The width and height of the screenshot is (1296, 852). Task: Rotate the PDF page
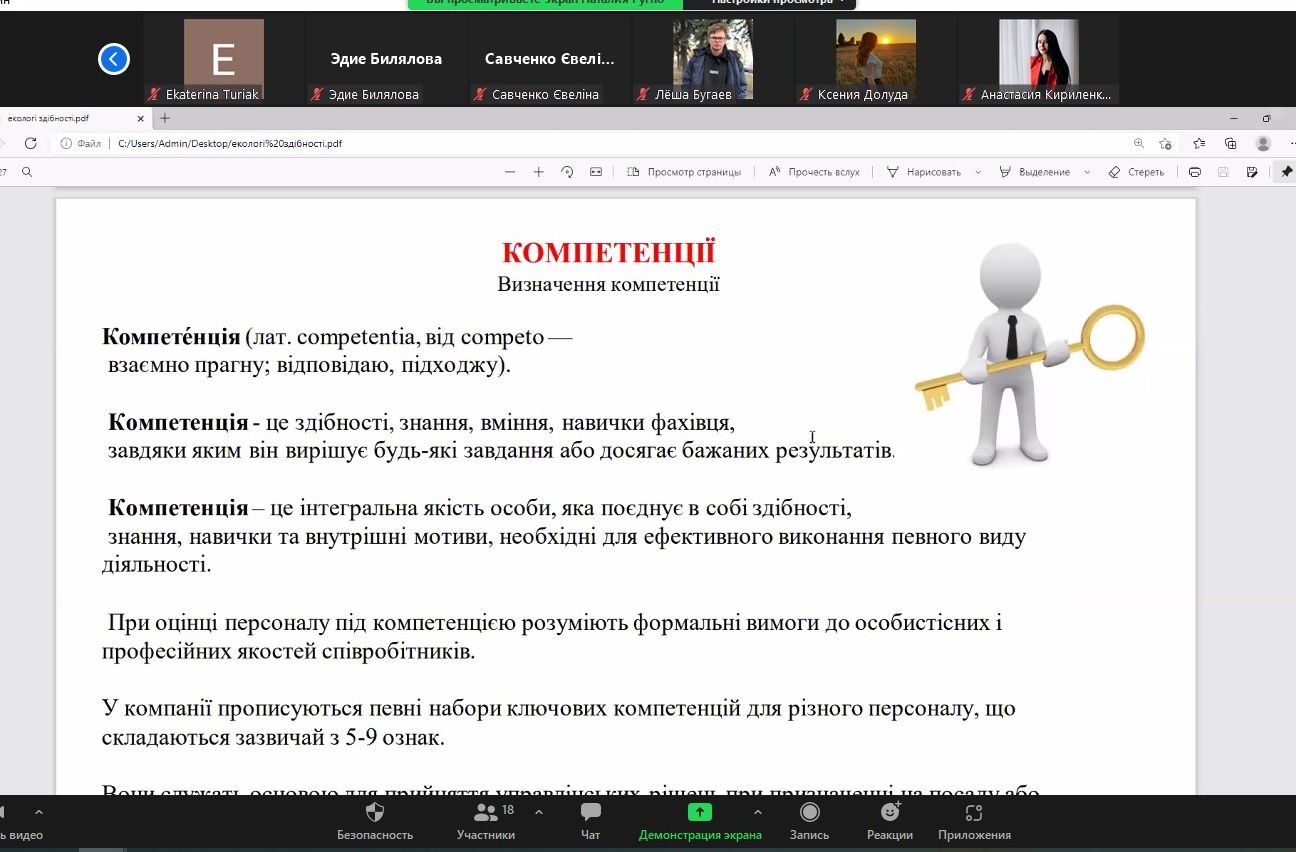click(567, 172)
